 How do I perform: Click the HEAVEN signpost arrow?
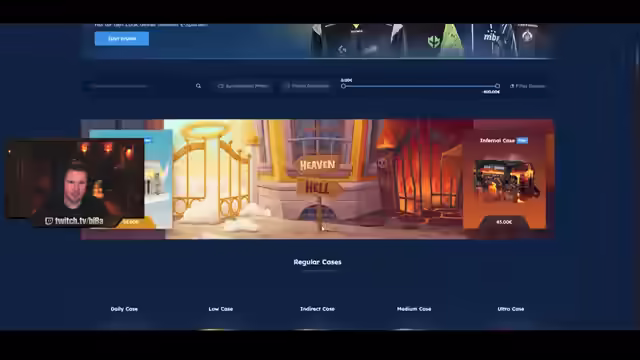(x=318, y=165)
